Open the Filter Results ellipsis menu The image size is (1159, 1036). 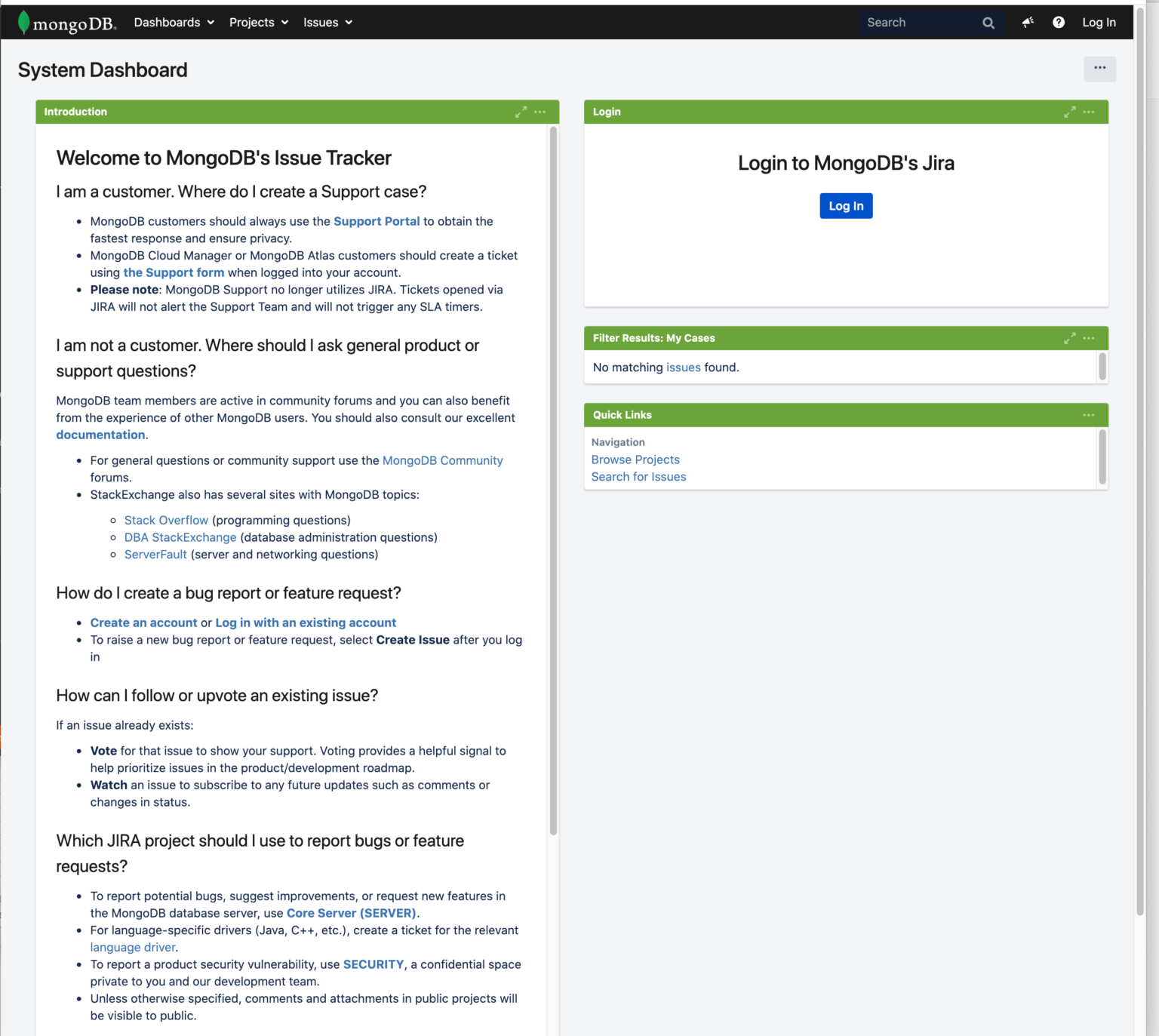pos(1088,338)
